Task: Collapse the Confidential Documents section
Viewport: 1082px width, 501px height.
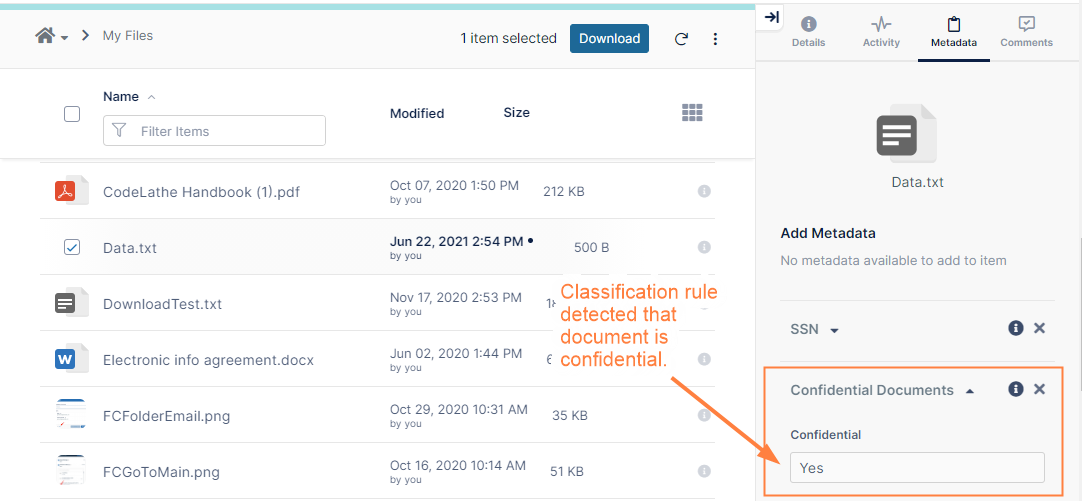Action: 969,391
